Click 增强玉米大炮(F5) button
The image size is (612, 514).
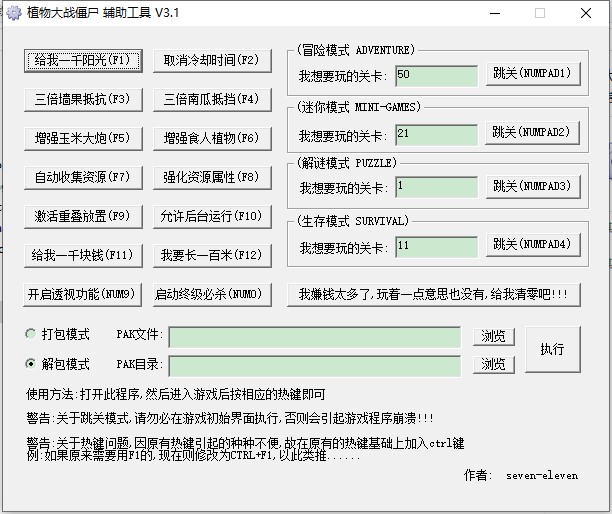(x=83, y=139)
